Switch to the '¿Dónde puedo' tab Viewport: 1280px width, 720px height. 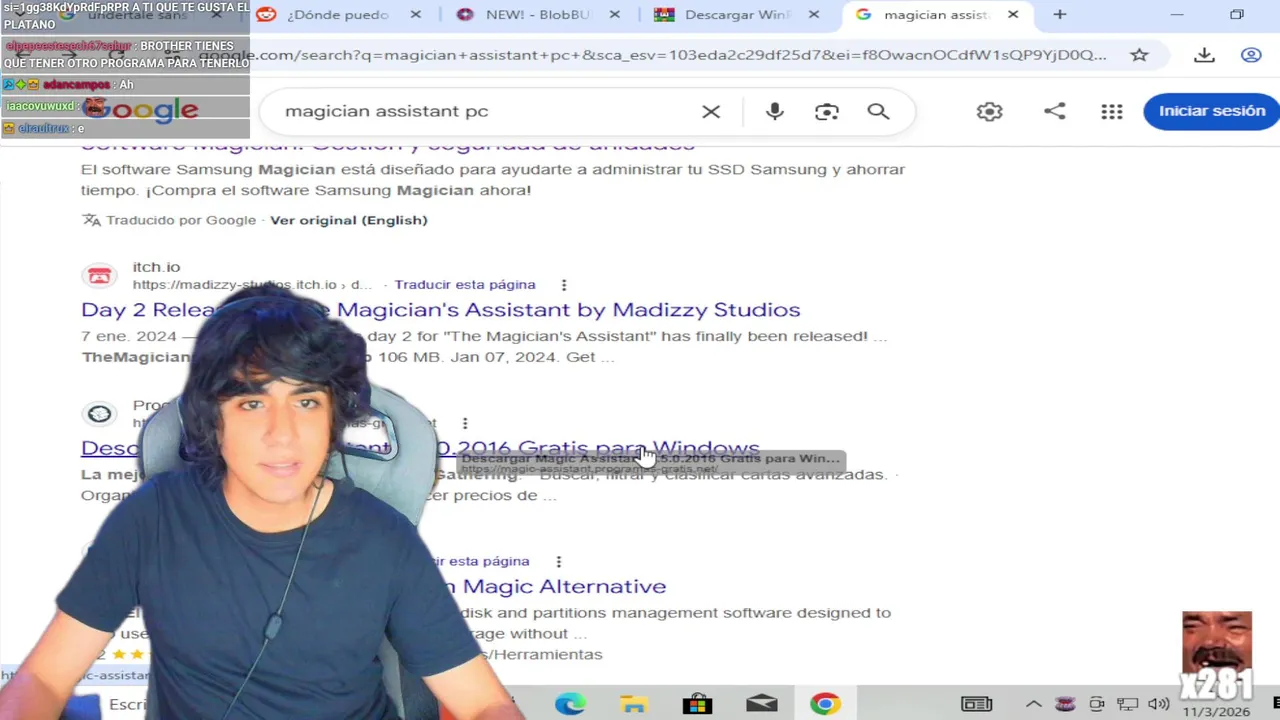[340, 15]
